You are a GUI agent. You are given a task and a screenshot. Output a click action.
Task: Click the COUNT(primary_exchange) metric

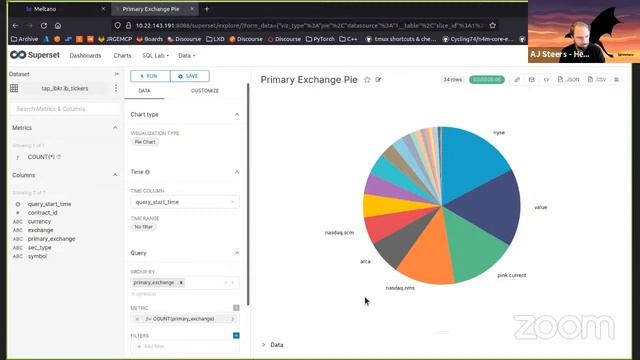click(x=184, y=319)
